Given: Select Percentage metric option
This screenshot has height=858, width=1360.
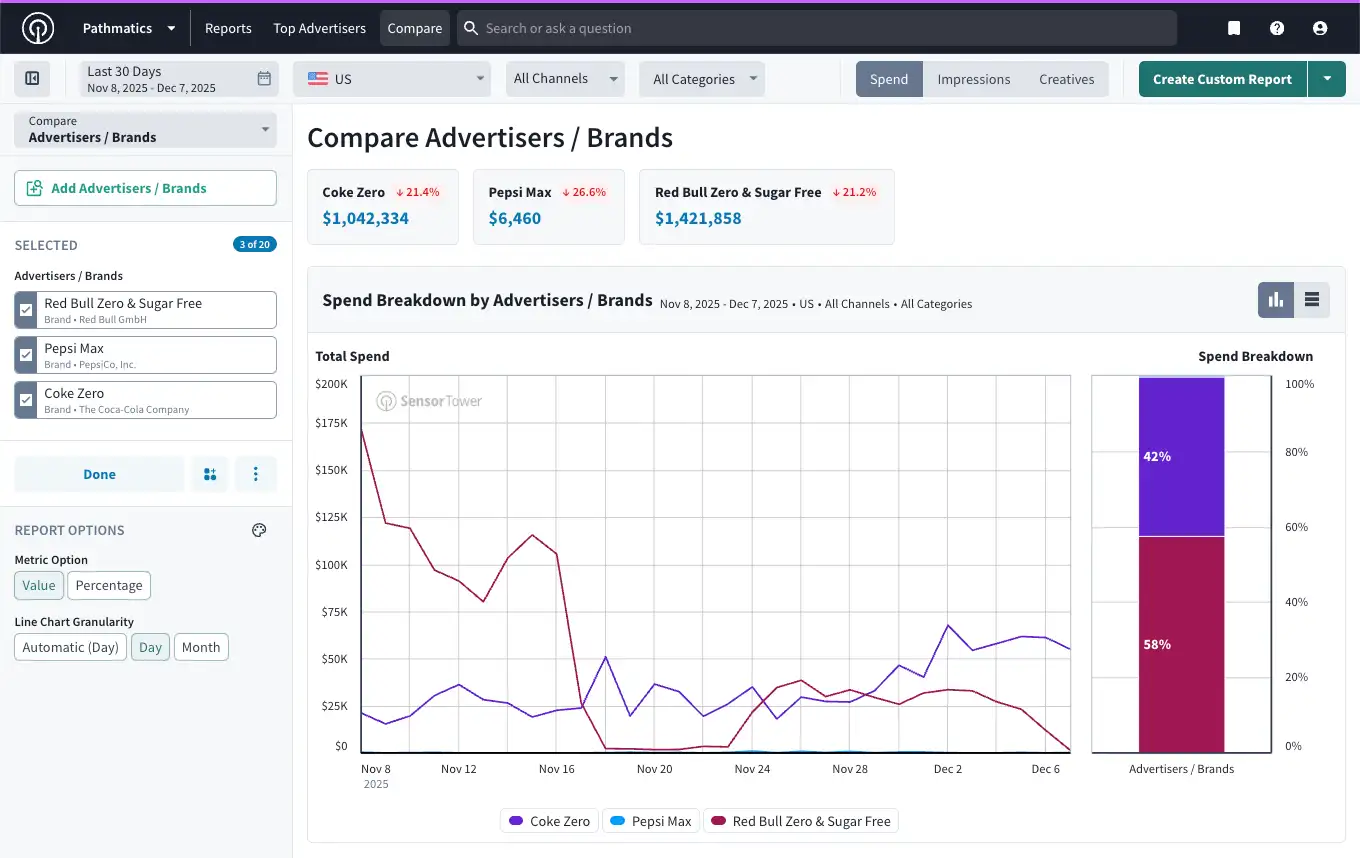Looking at the screenshot, I should (x=109, y=586).
